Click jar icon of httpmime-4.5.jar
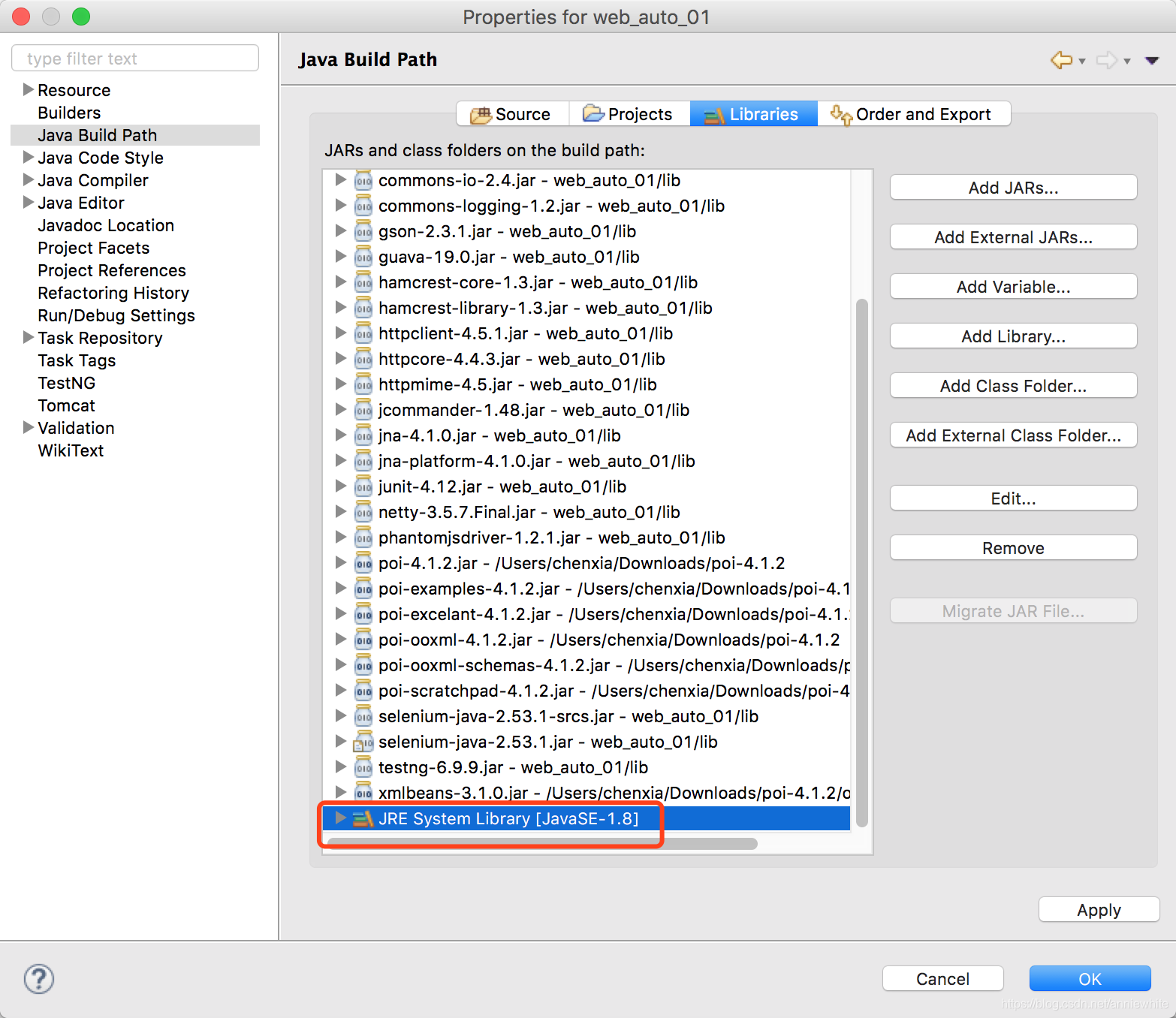This screenshot has width=1176, height=1018. (363, 384)
